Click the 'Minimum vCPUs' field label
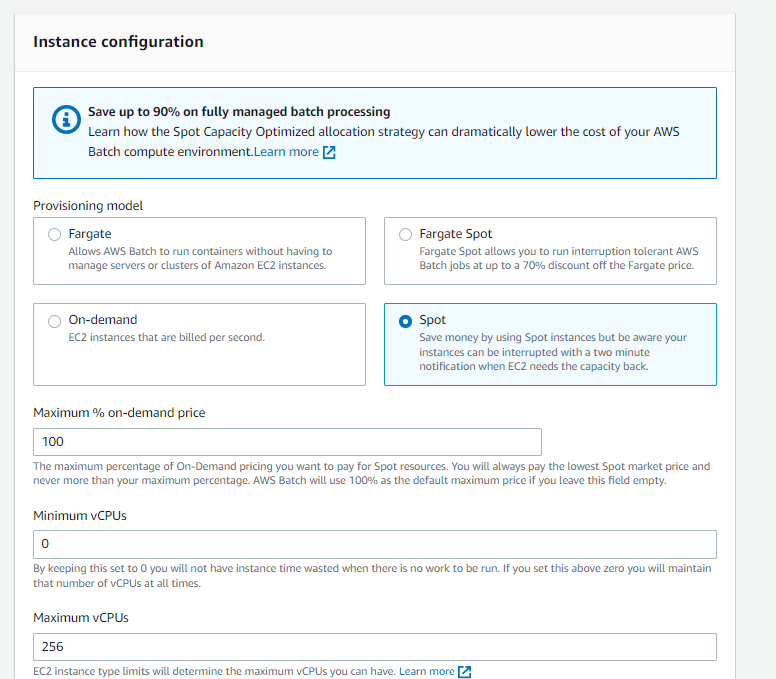776x679 pixels. (80, 516)
